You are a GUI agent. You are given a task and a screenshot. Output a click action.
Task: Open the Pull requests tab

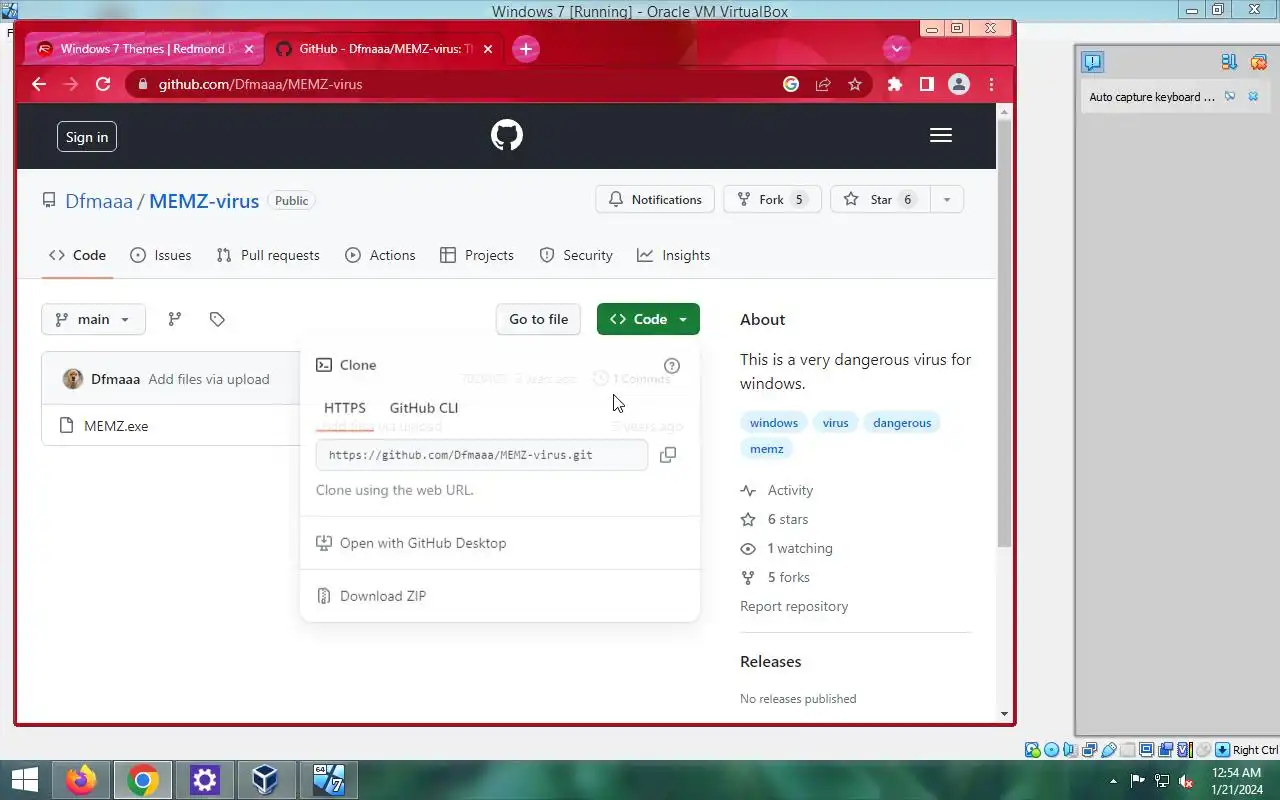pyautogui.click(x=268, y=255)
